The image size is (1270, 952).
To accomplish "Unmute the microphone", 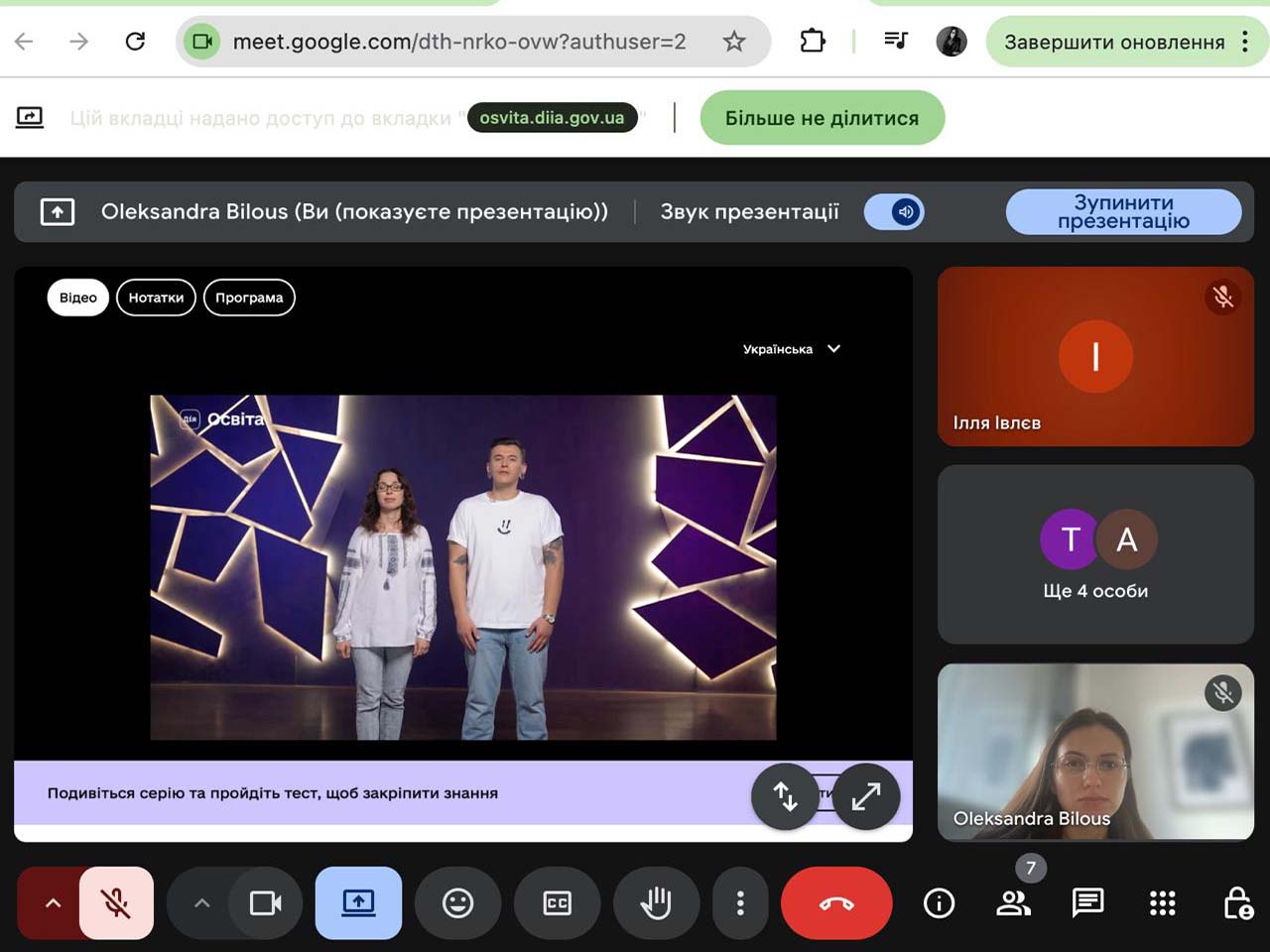I will click(116, 903).
